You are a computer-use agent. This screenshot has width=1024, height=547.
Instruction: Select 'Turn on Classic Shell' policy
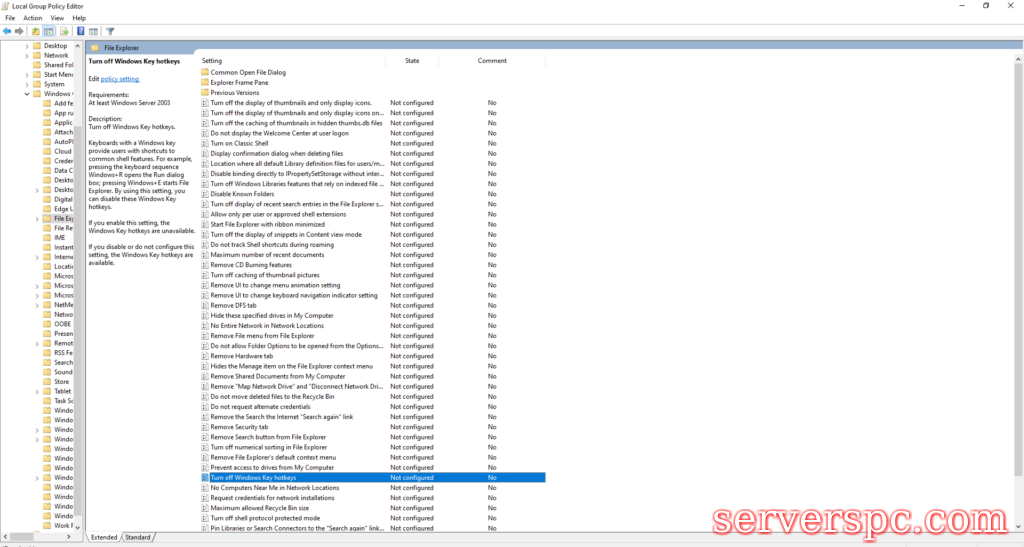(x=239, y=143)
